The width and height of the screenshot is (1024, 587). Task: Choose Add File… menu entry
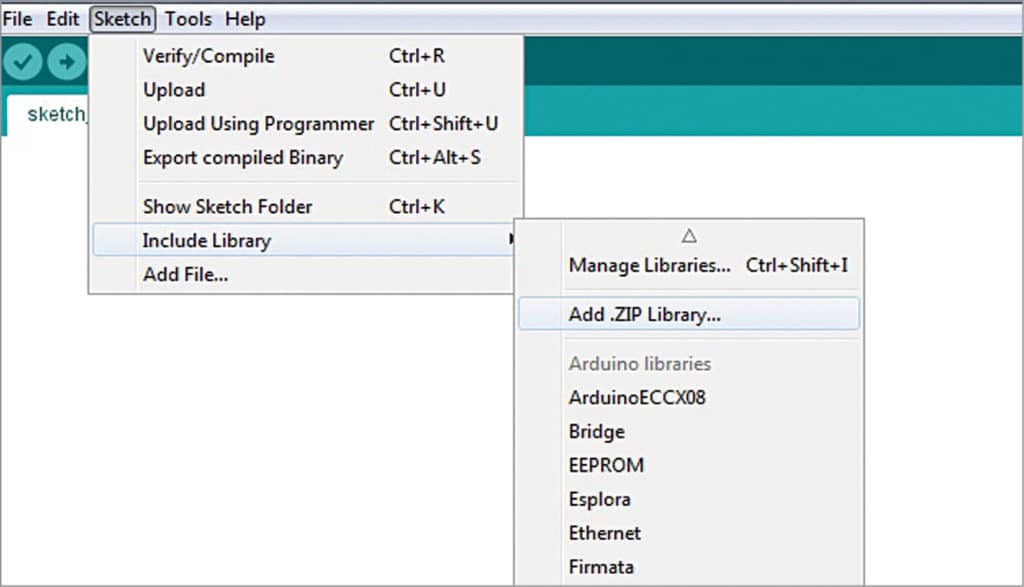pyautogui.click(x=185, y=274)
